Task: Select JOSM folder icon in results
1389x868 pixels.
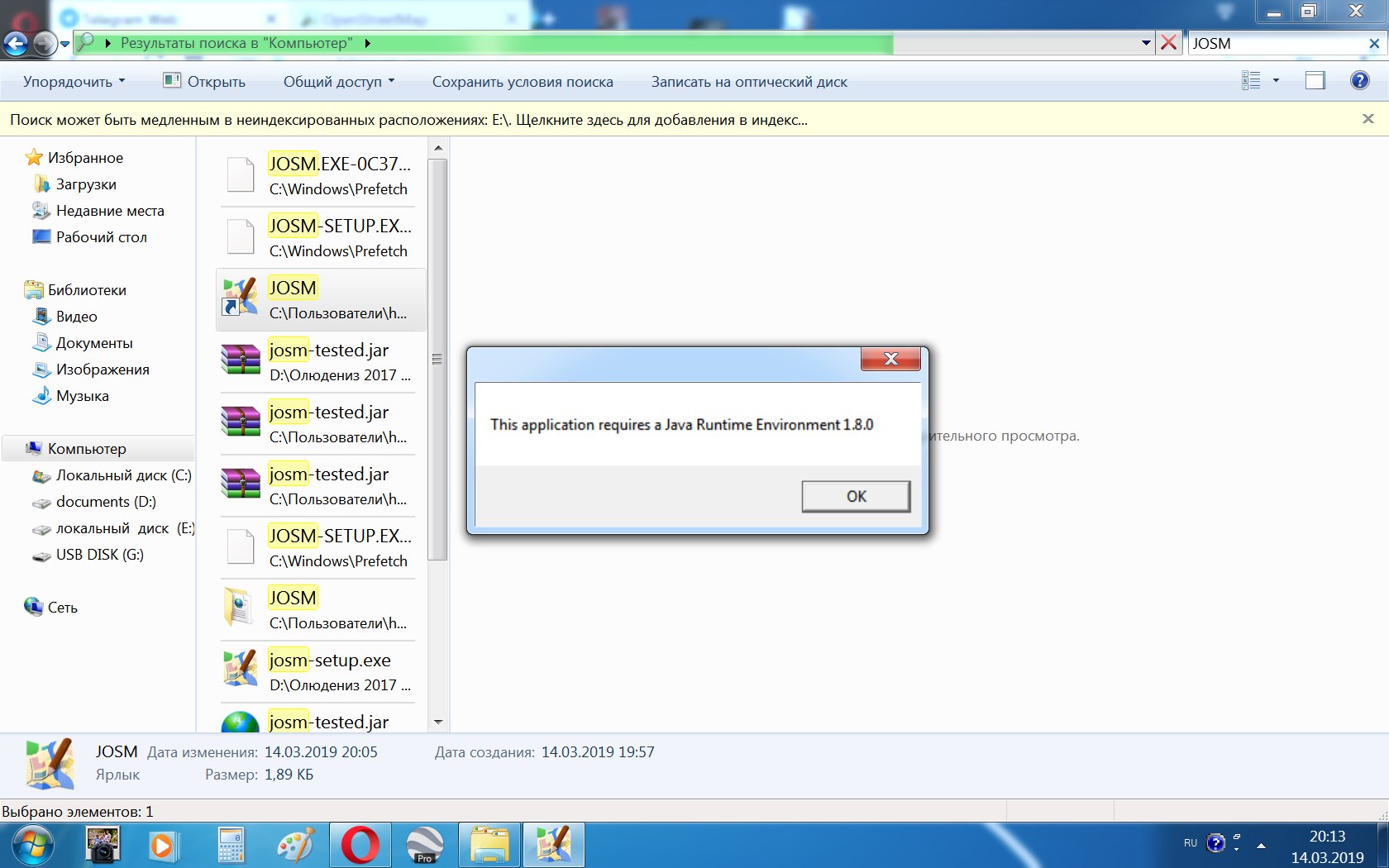Action: [239, 608]
